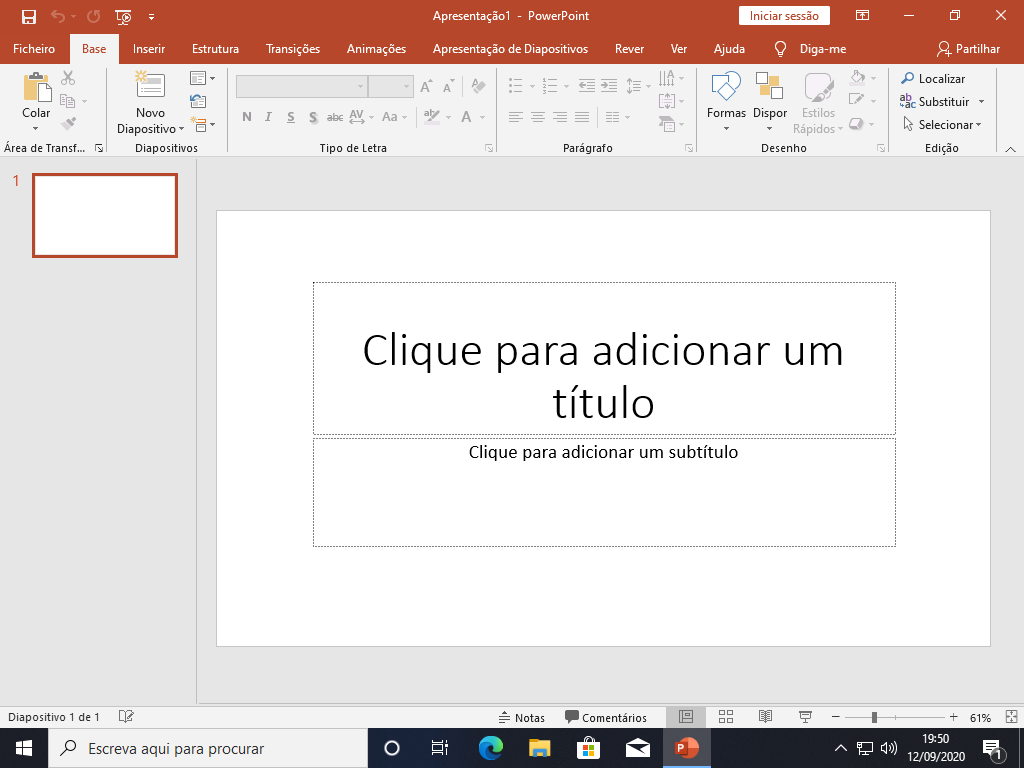Click the zoom slider handle

pos(874,718)
